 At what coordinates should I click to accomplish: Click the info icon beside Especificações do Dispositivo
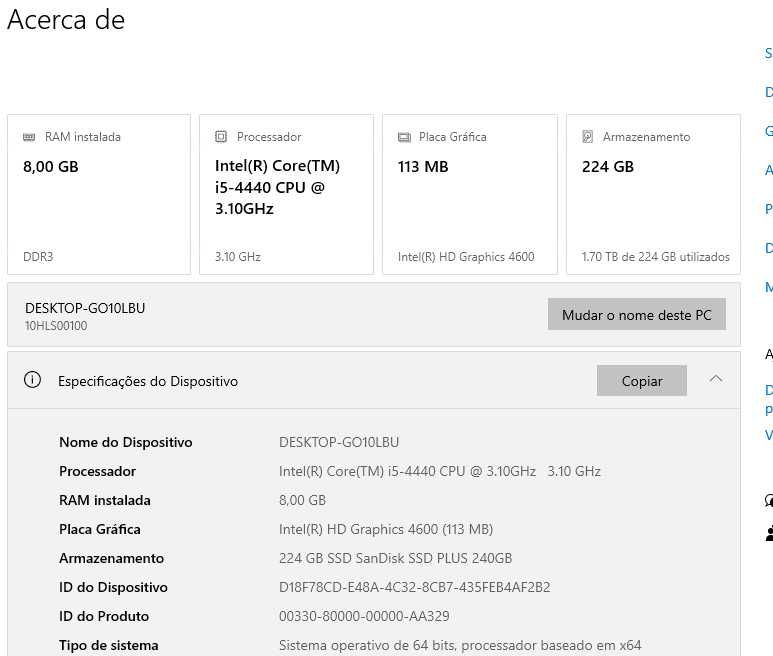click(x=33, y=380)
